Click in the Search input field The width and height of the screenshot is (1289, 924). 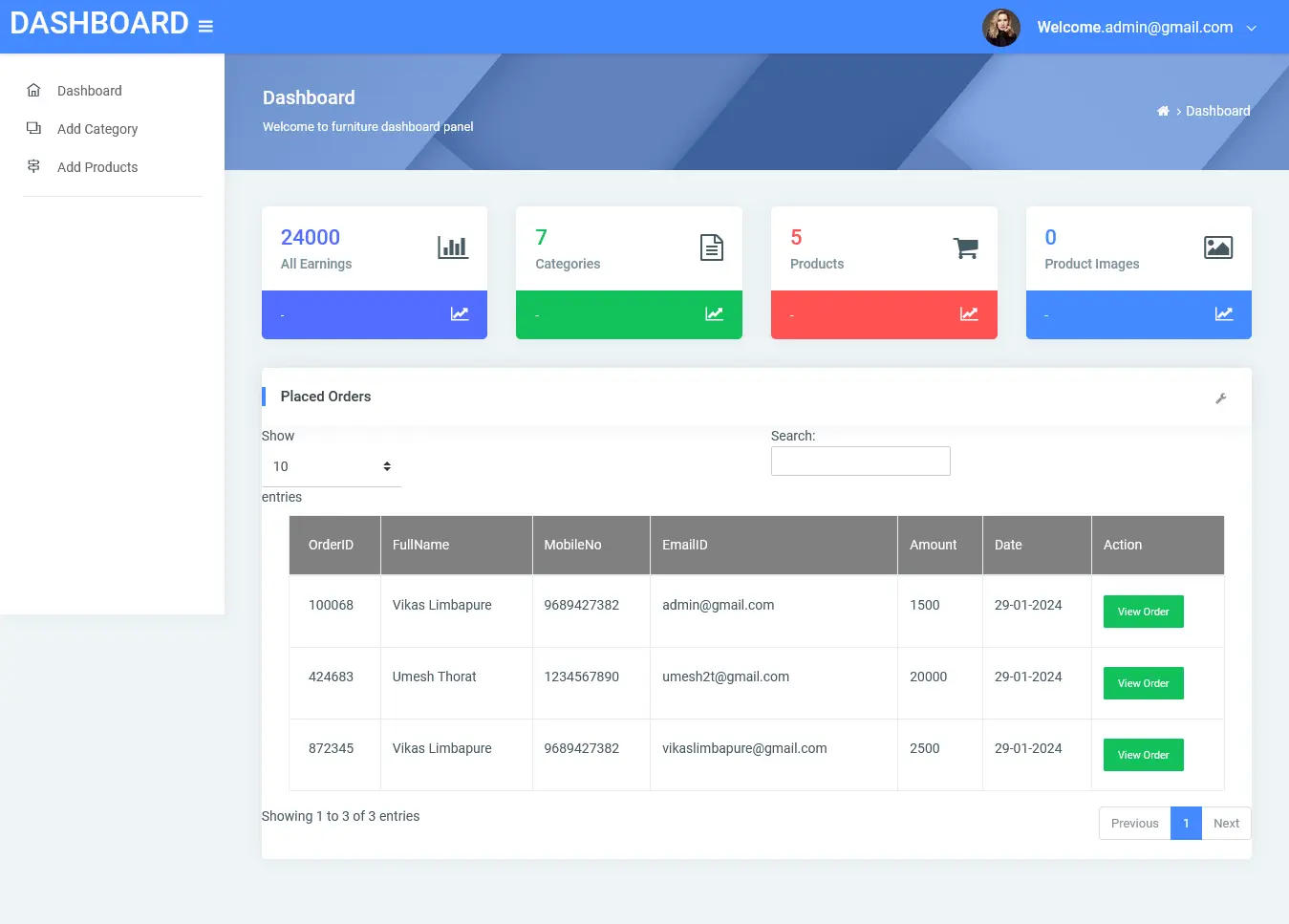click(860, 462)
